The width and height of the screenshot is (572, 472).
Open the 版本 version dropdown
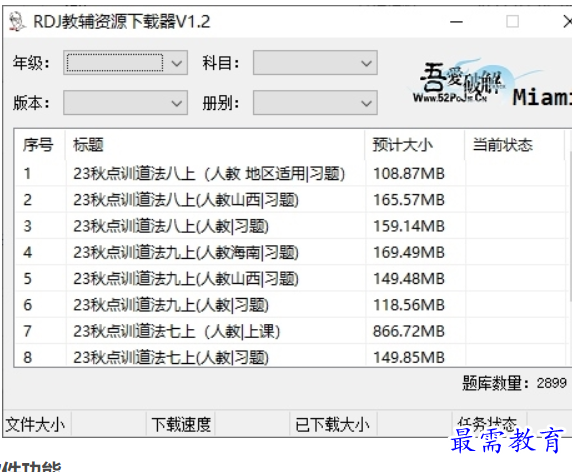(x=125, y=103)
